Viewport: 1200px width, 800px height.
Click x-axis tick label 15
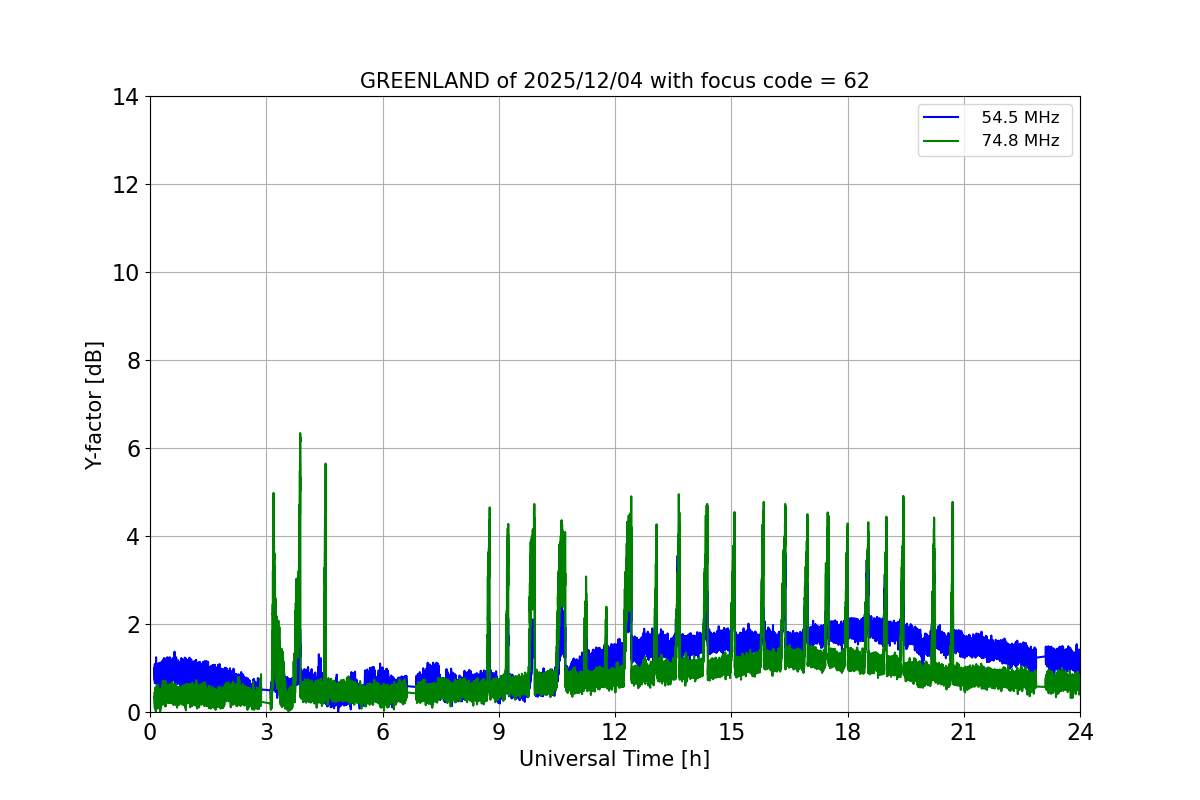click(731, 732)
